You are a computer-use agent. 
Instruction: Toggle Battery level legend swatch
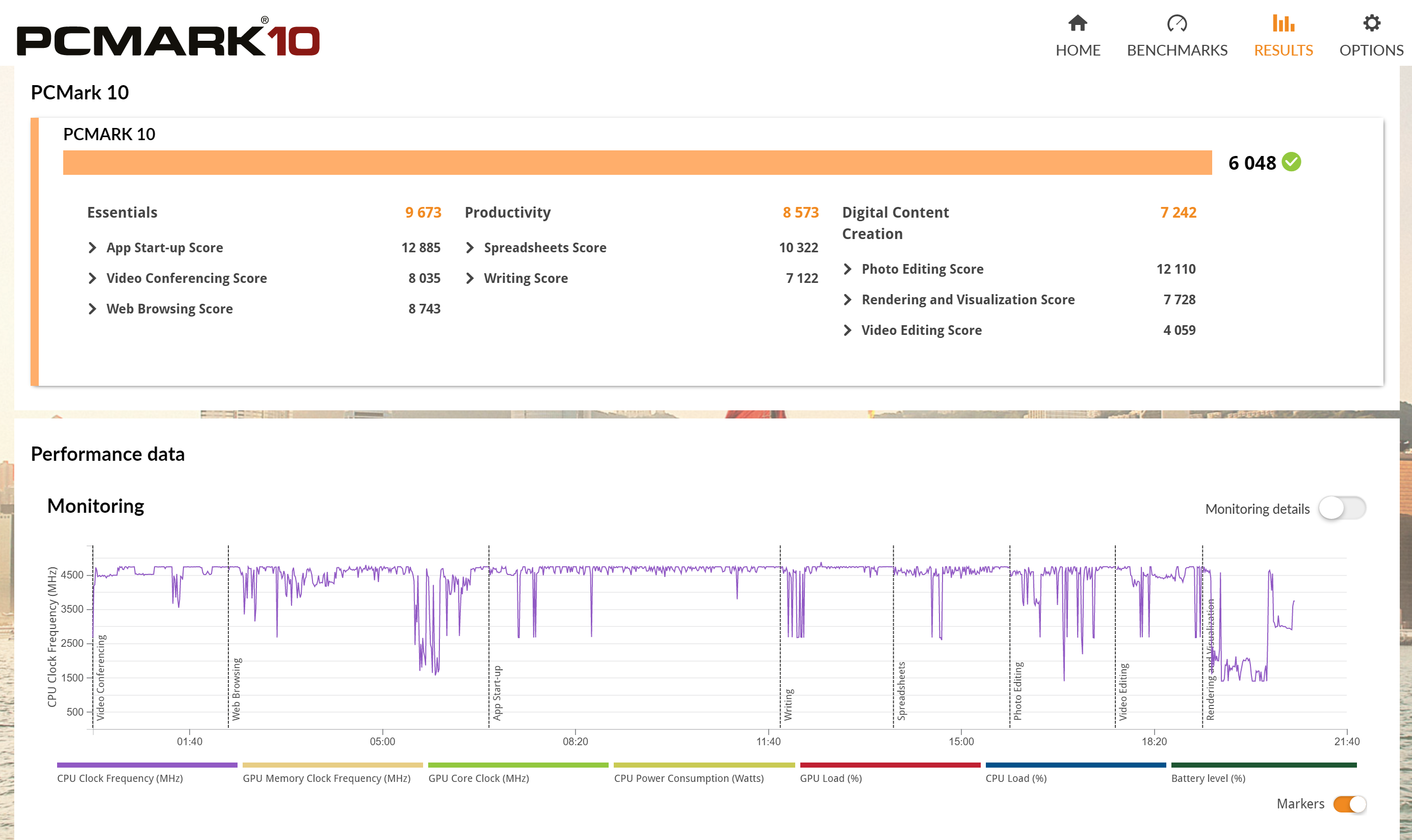[x=1264, y=765]
